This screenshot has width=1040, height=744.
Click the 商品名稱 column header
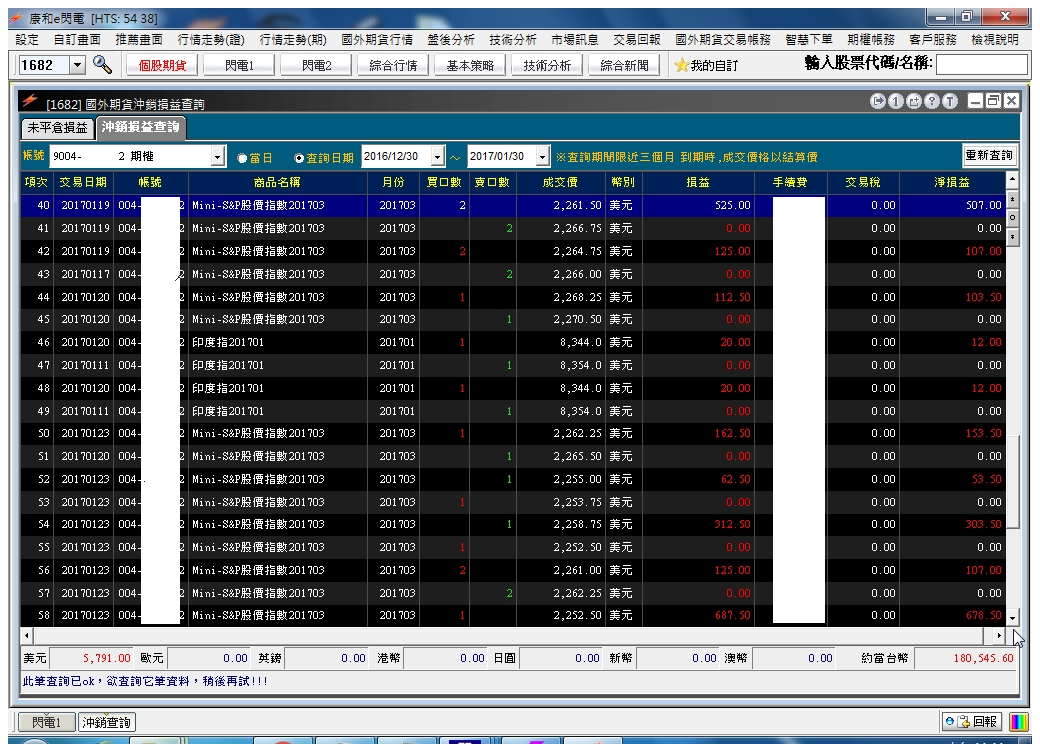(277, 182)
